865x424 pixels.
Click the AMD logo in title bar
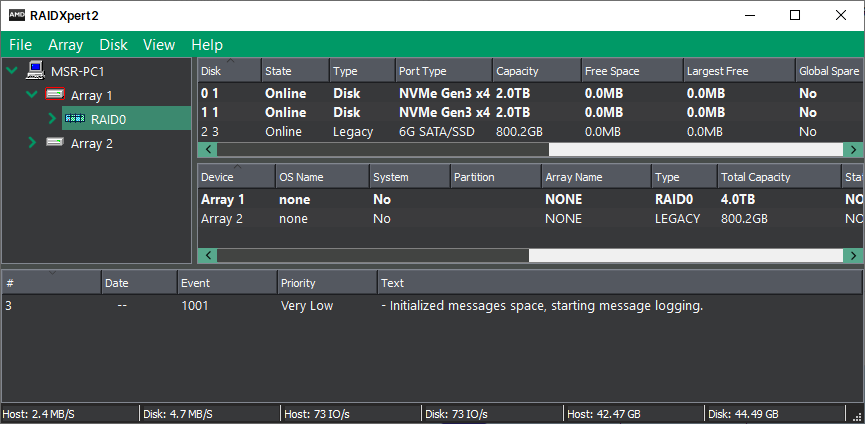coord(18,16)
